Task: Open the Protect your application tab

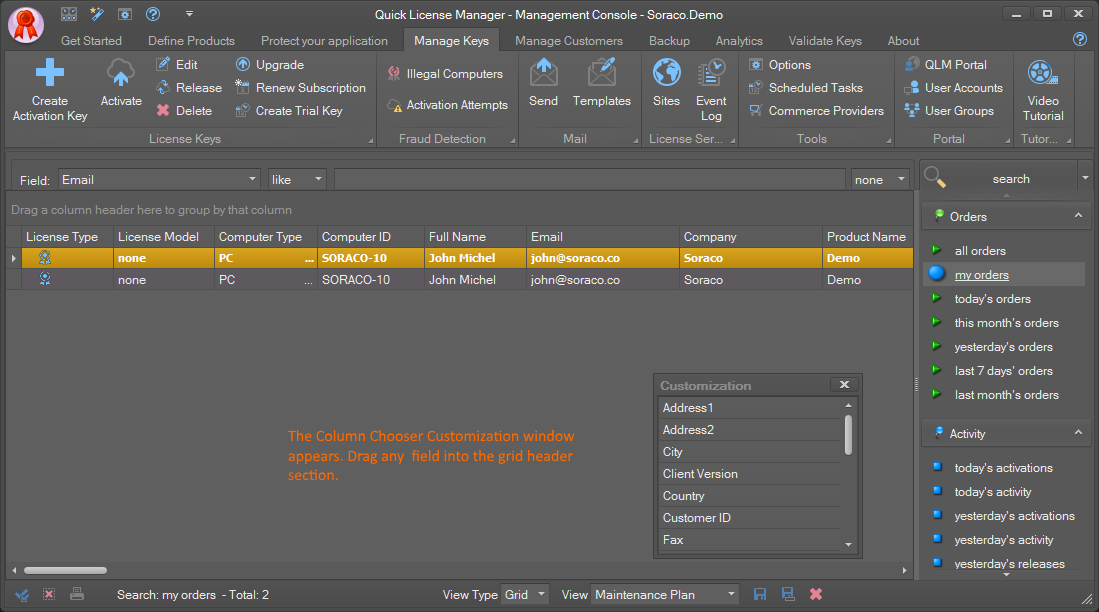Action: click(x=324, y=41)
